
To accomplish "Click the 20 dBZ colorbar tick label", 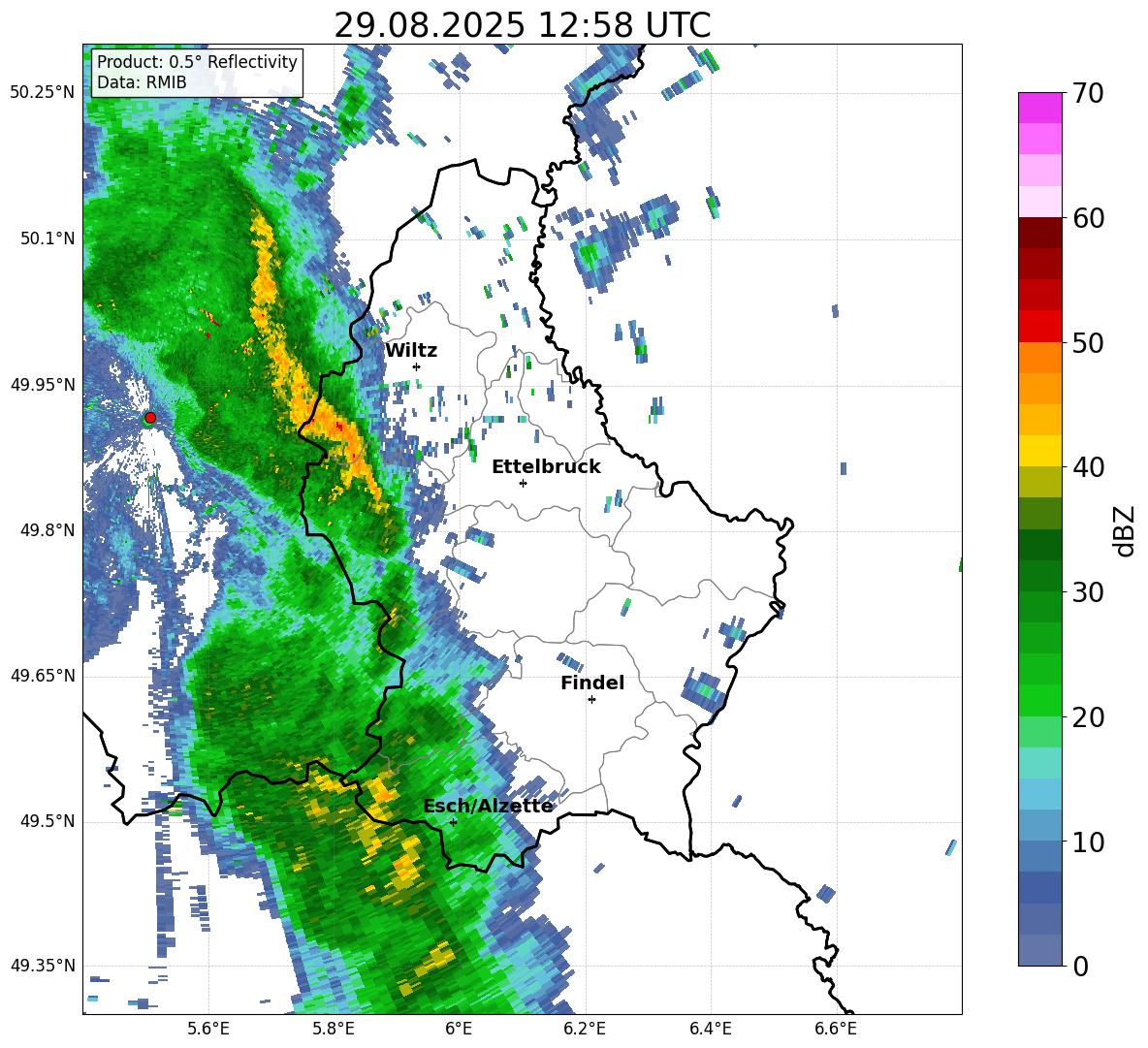I will [1088, 716].
